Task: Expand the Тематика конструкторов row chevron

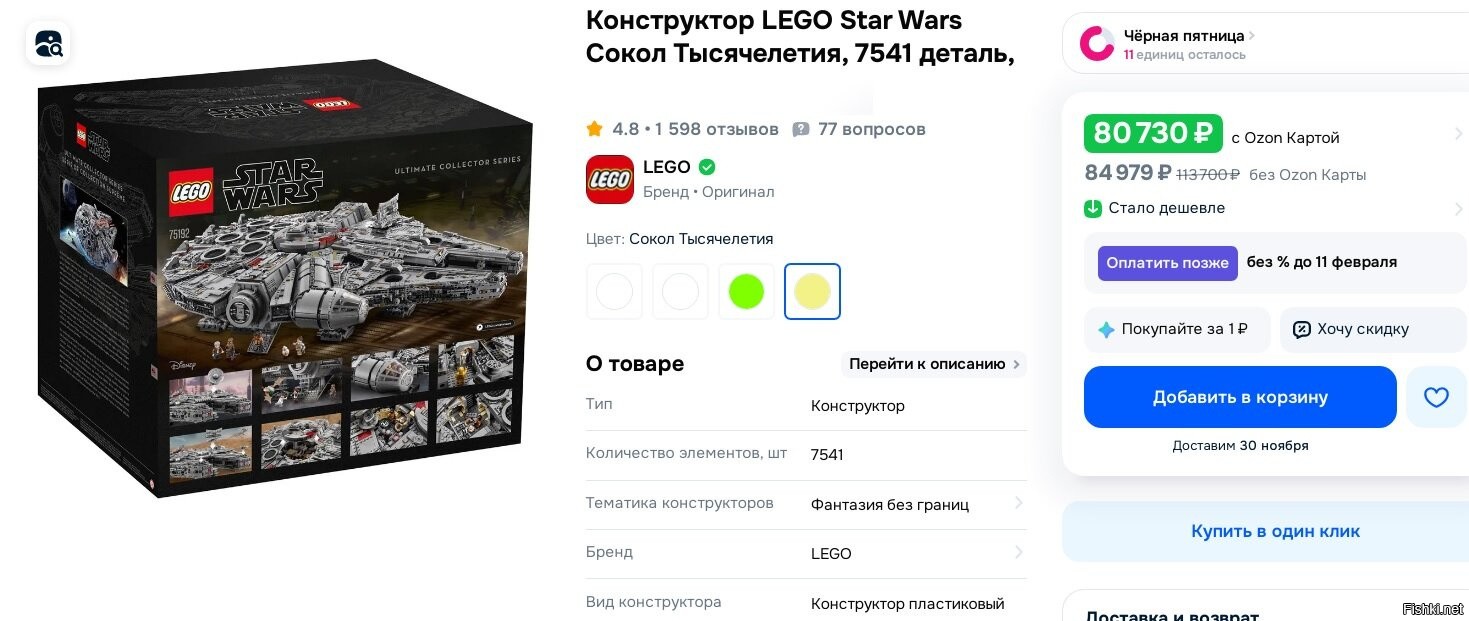Action: (x=1018, y=503)
